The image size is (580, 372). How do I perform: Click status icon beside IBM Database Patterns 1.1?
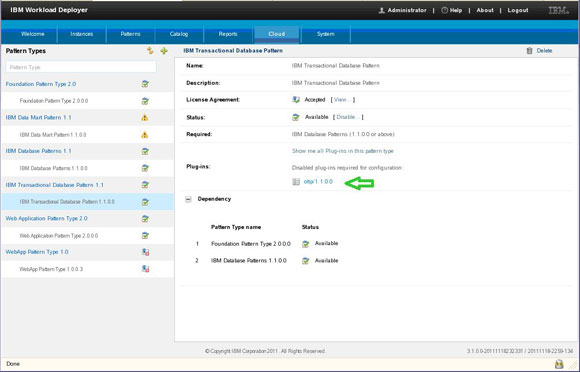145,151
